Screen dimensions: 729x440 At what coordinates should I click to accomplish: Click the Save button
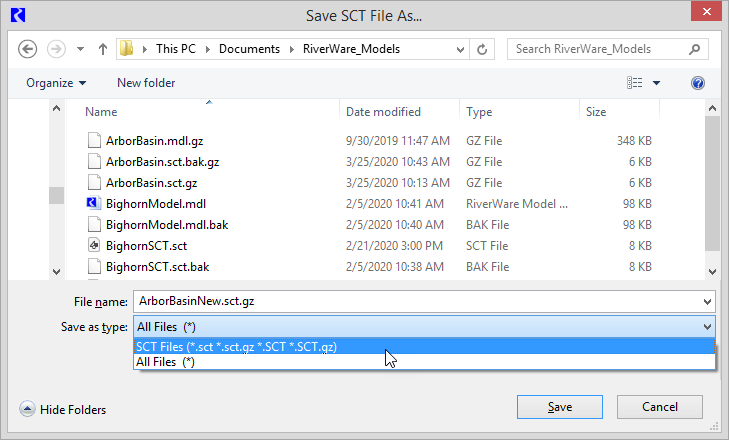coord(559,407)
